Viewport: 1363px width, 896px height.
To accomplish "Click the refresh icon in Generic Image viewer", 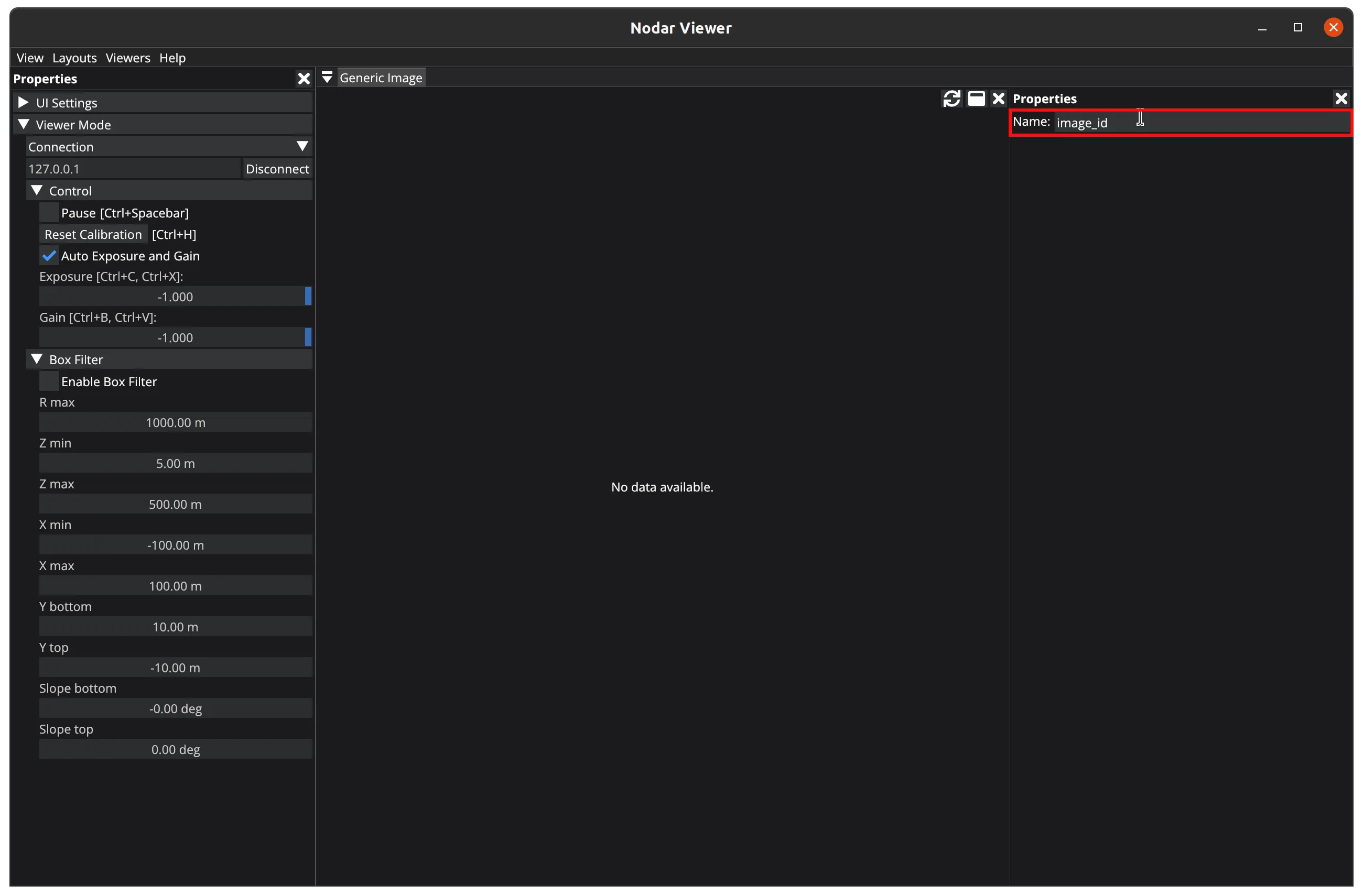I will [x=951, y=99].
